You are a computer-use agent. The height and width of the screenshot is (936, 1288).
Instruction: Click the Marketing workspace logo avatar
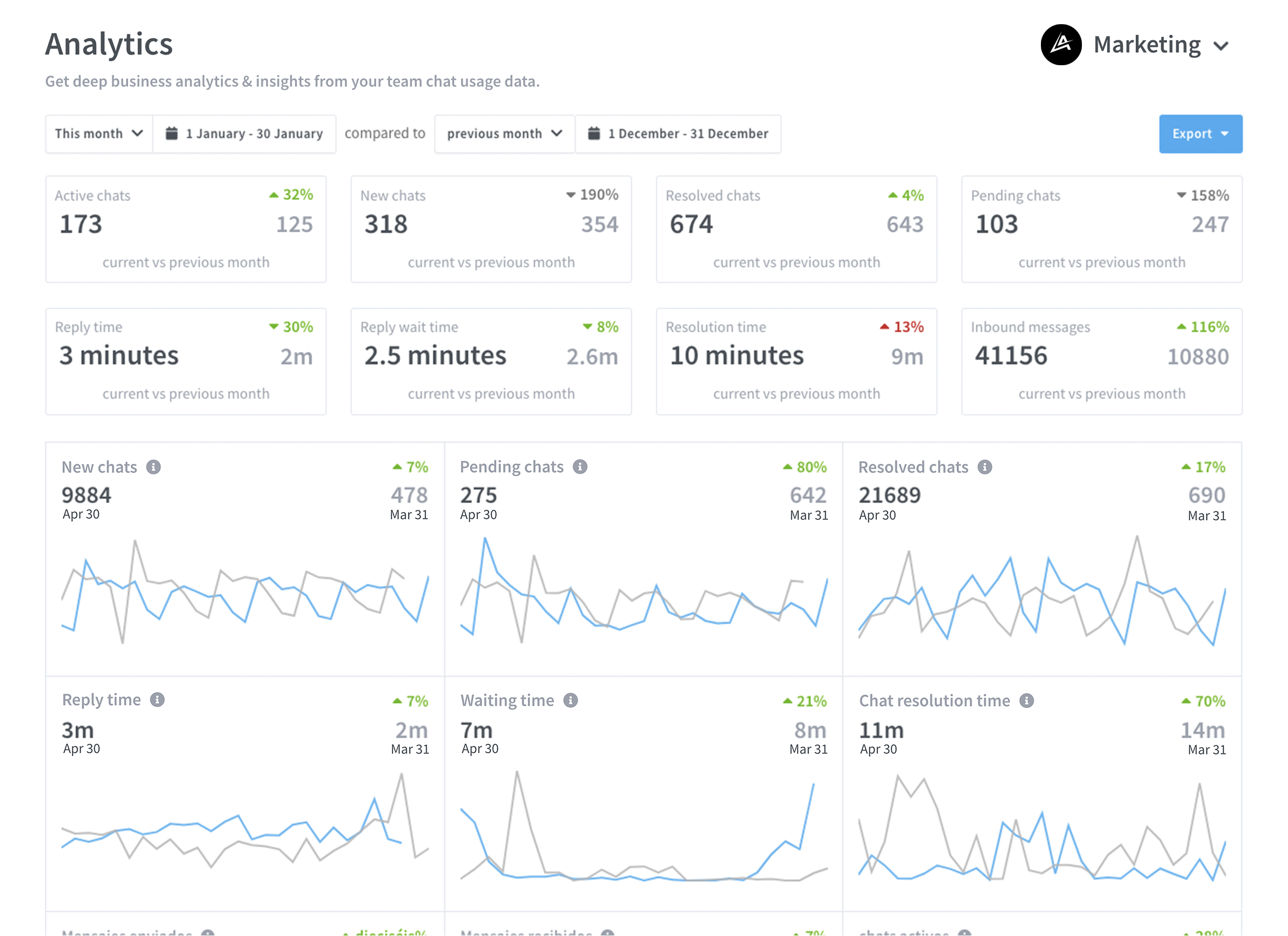tap(1061, 45)
